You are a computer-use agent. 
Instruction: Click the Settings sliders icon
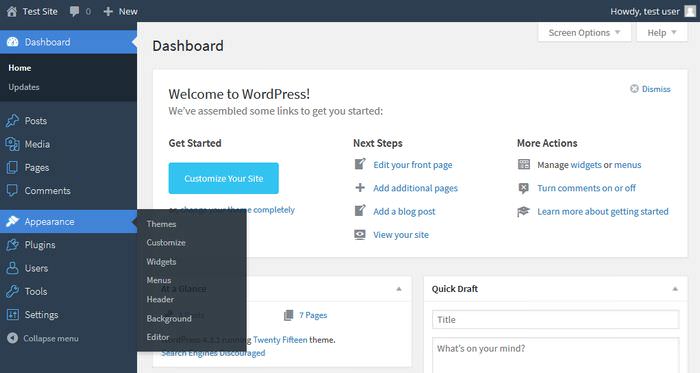point(12,315)
